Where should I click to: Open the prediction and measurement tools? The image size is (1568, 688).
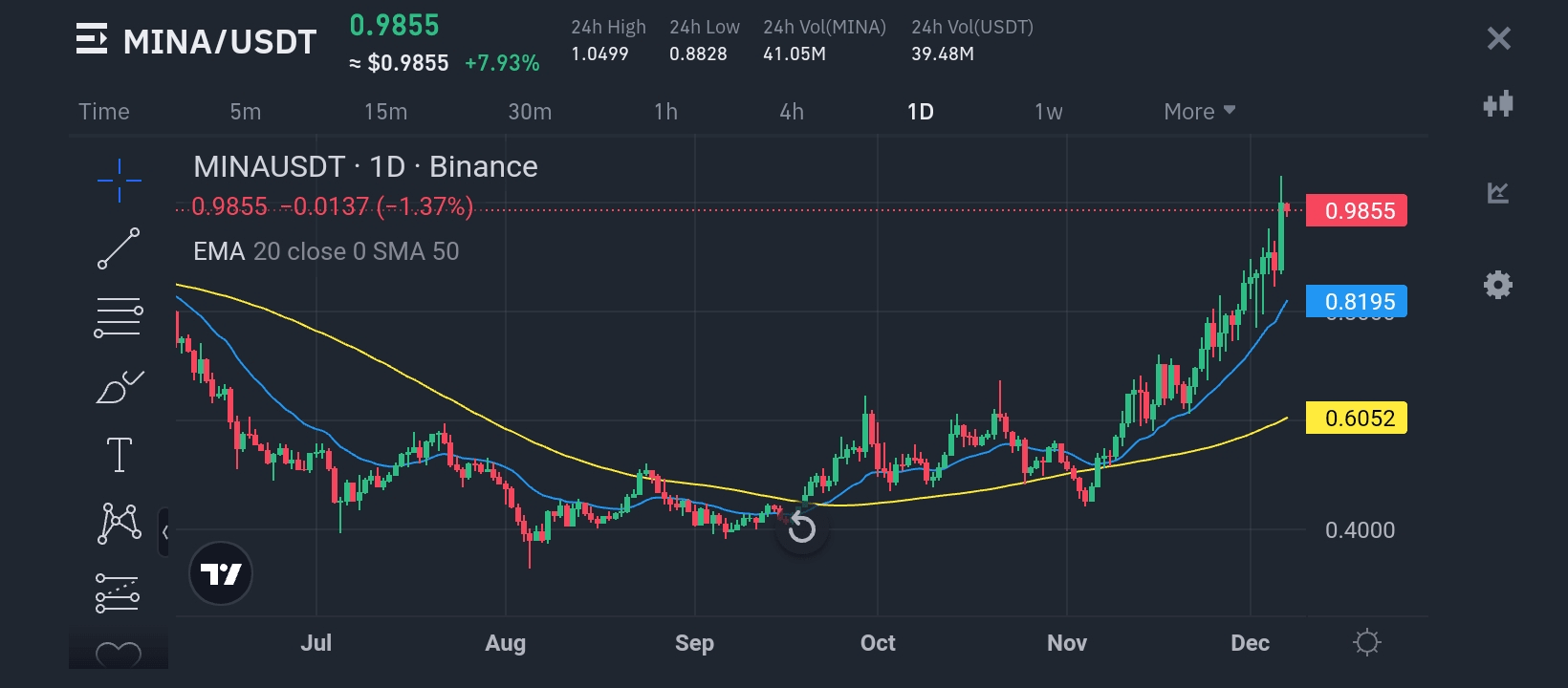click(118, 593)
